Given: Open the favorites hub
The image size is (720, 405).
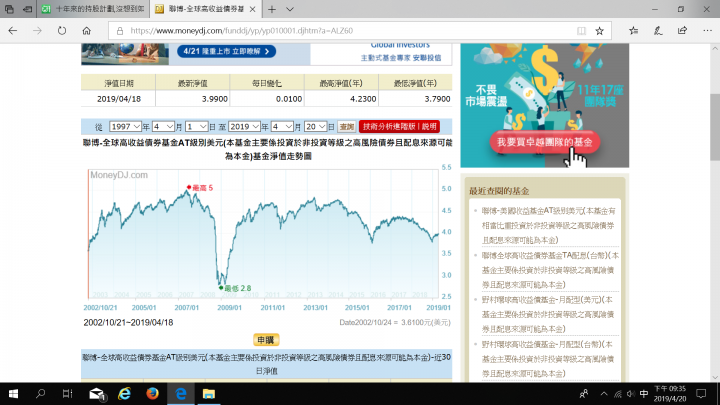Looking at the screenshot, I should [x=634, y=31].
